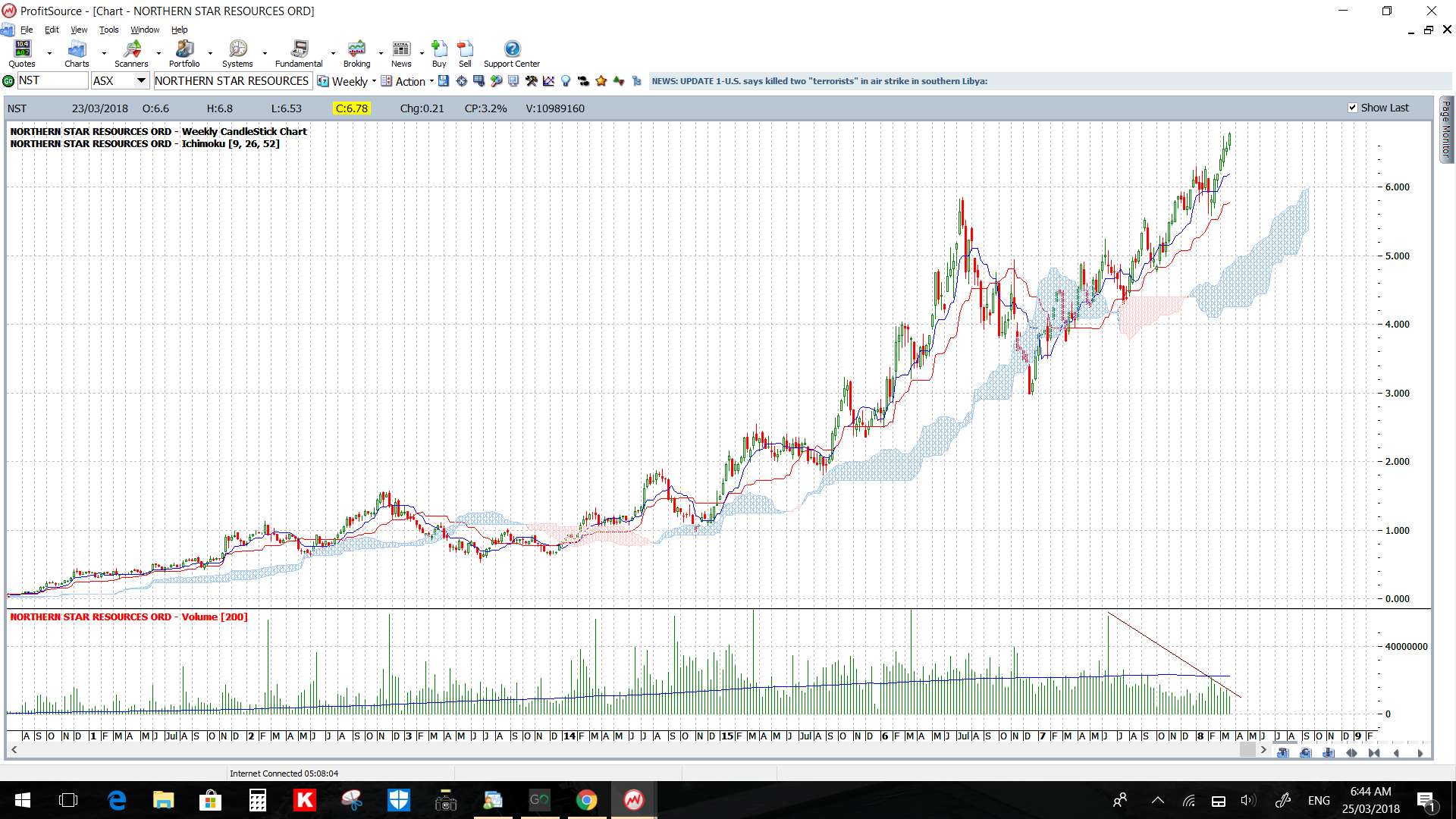1456x819 pixels.
Task: Open the Window menu
Action: tap(145, 30)
